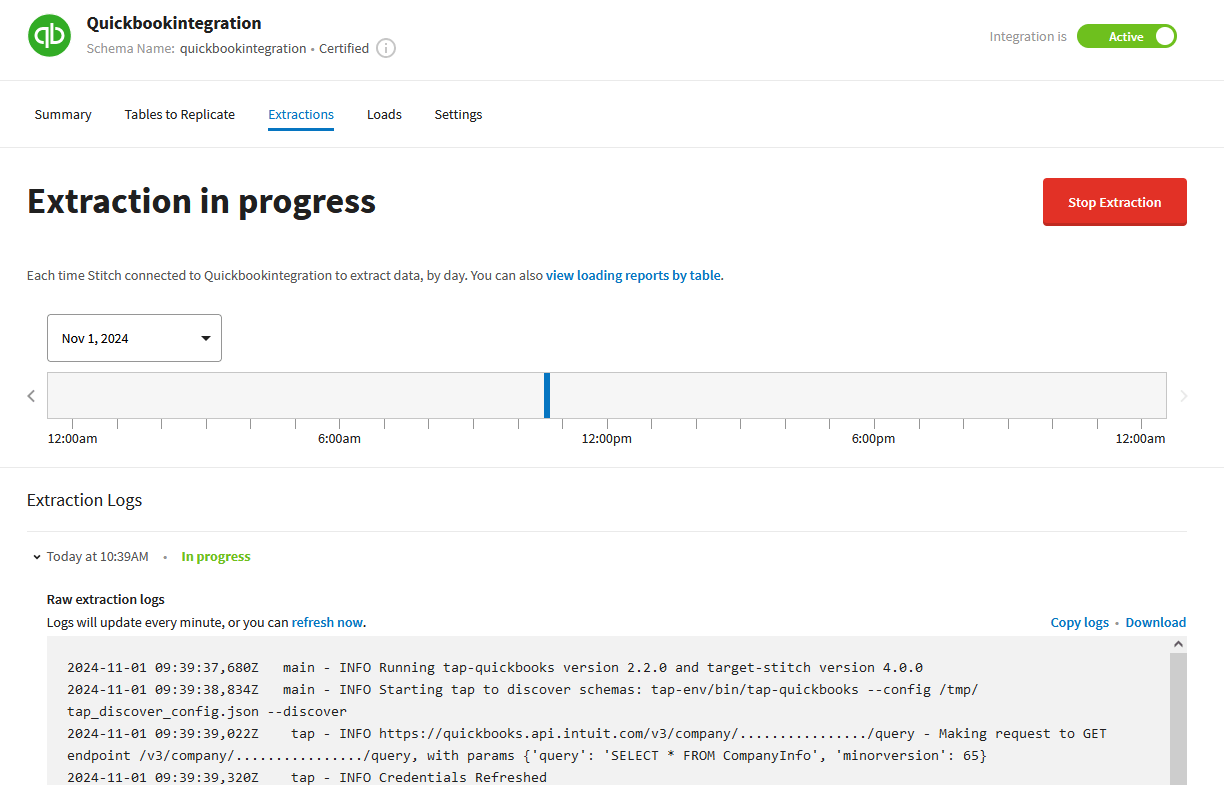Switch to the Loads tab
Viewport: 1224px width, 785px height.
384,114
